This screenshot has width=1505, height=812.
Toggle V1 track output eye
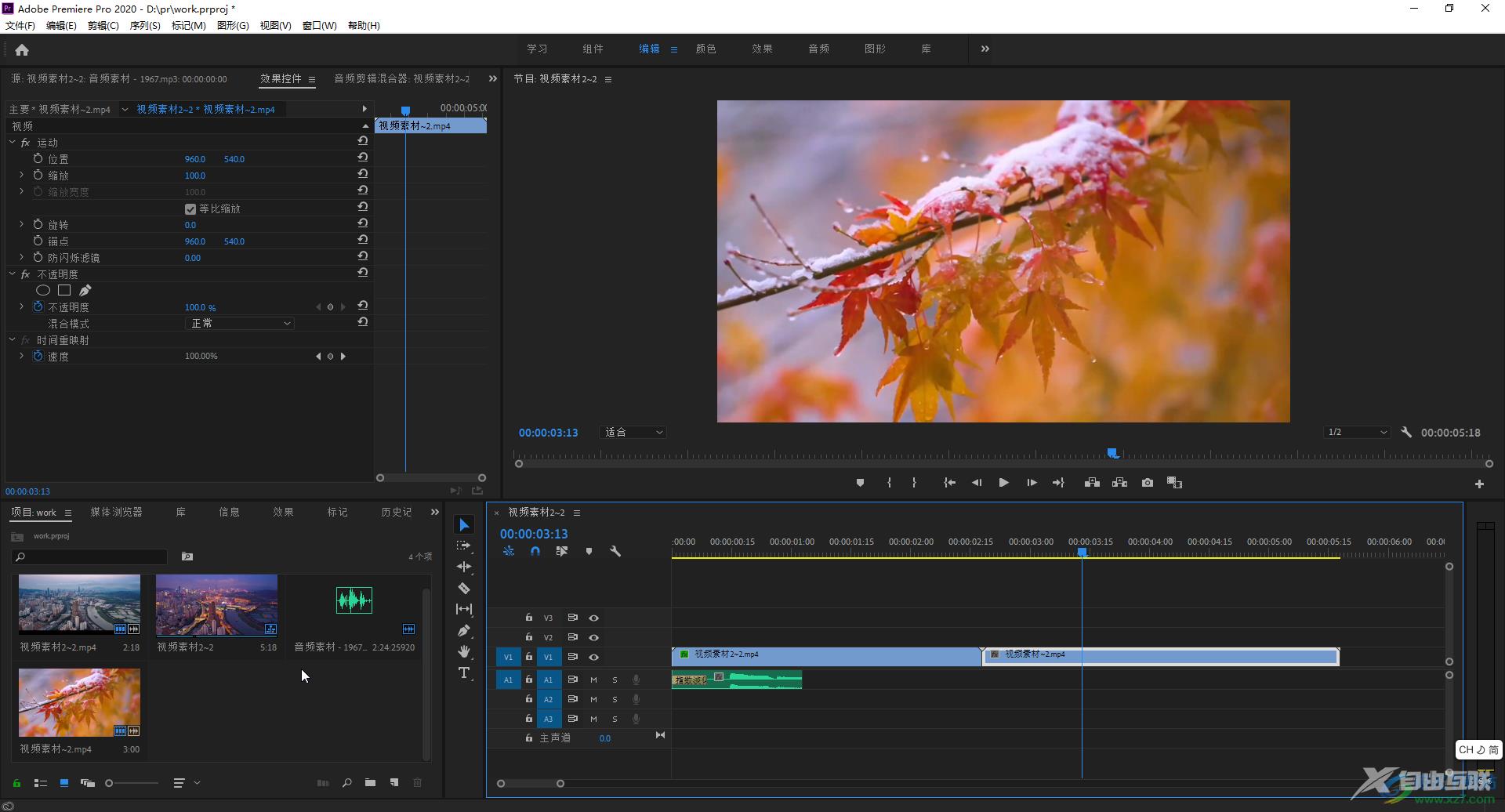pyautogui.click(x=593, y=657)
